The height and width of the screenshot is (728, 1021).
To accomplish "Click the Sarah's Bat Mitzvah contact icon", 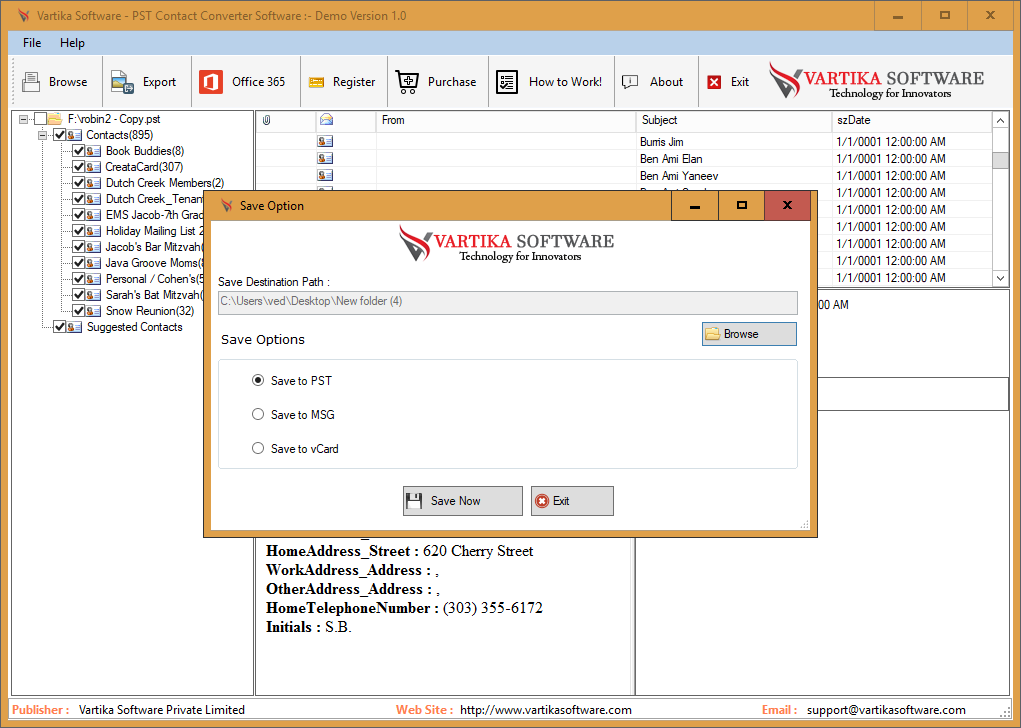I will coord(94,295).
